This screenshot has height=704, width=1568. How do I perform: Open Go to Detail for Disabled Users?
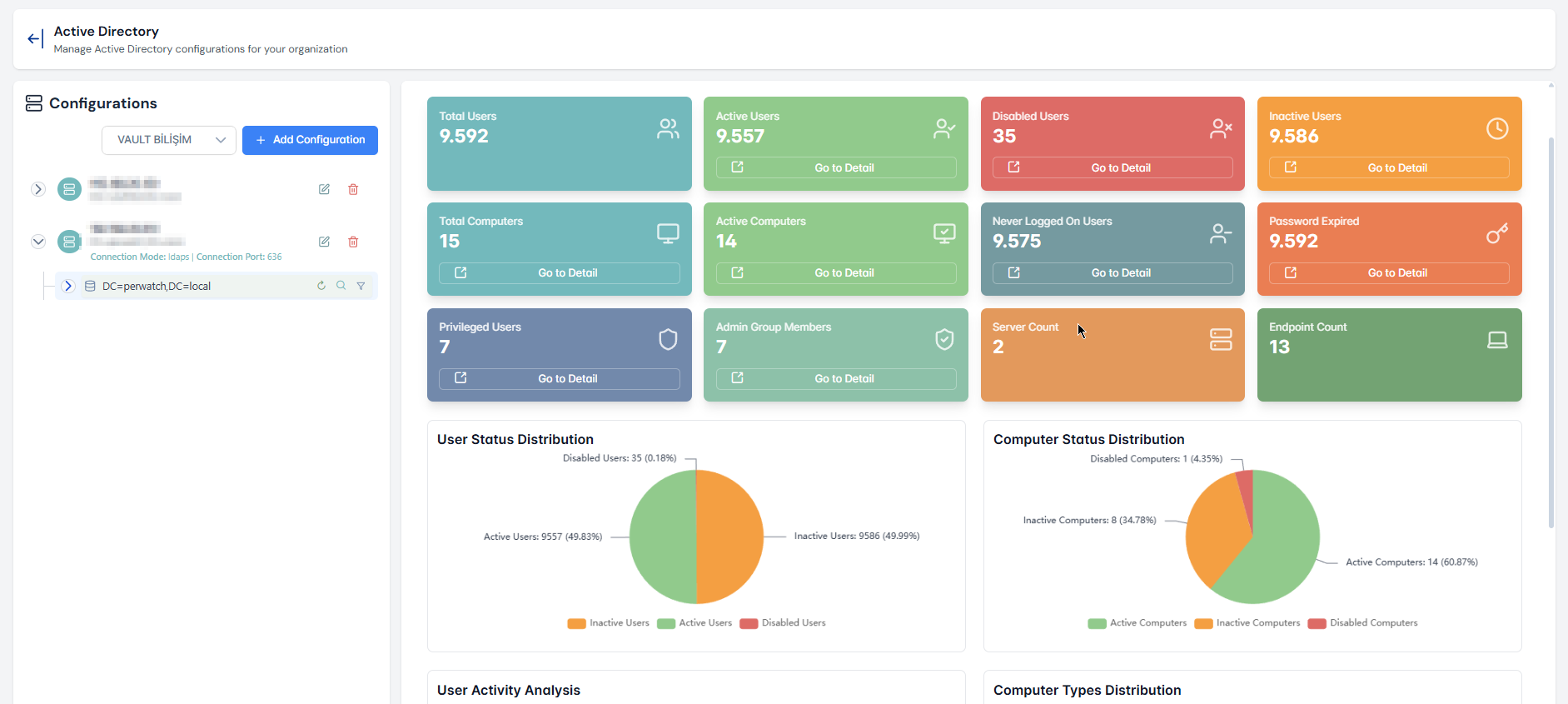click(1113, 167)
